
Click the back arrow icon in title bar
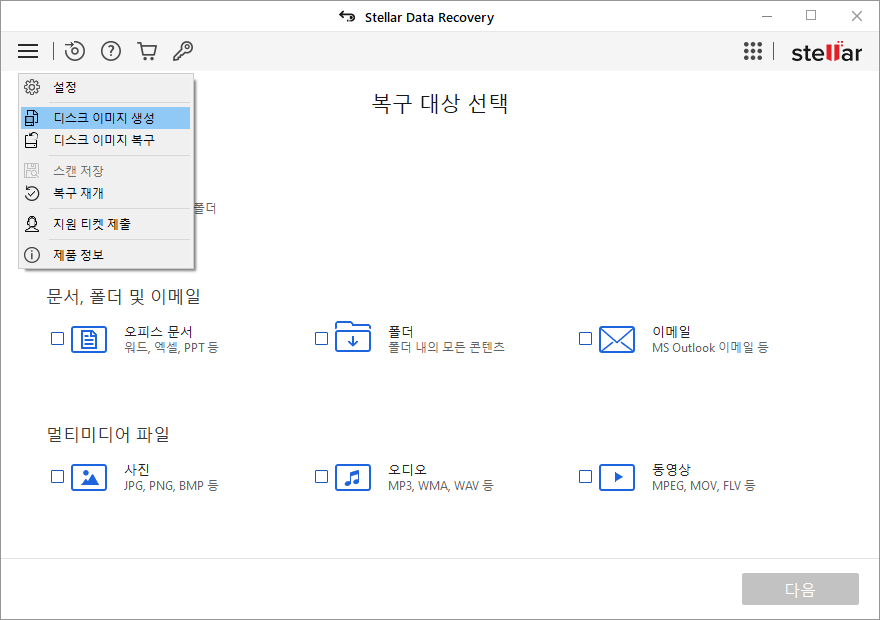347,17
